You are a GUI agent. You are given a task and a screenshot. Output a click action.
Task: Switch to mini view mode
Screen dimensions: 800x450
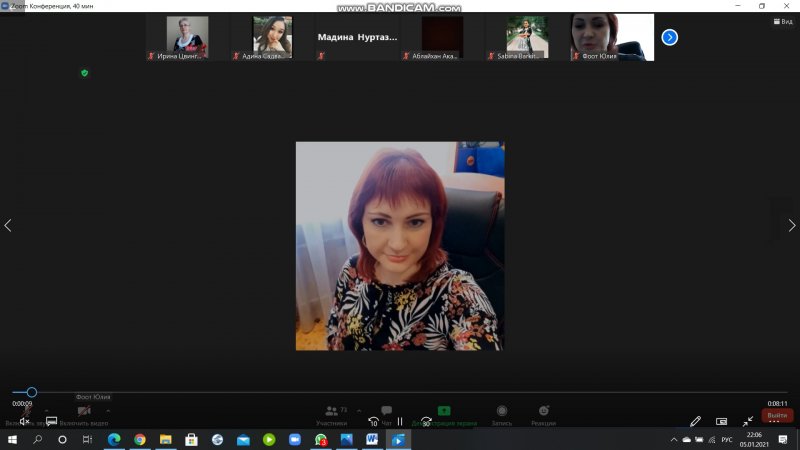click(x=721, y=421)
